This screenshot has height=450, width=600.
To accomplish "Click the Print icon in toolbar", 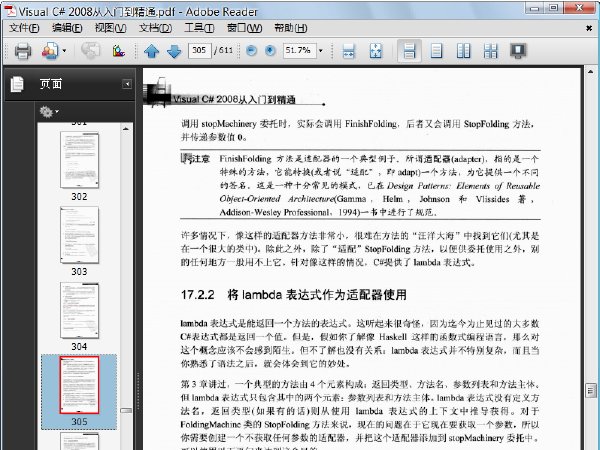I will click(x=23, y=51).
